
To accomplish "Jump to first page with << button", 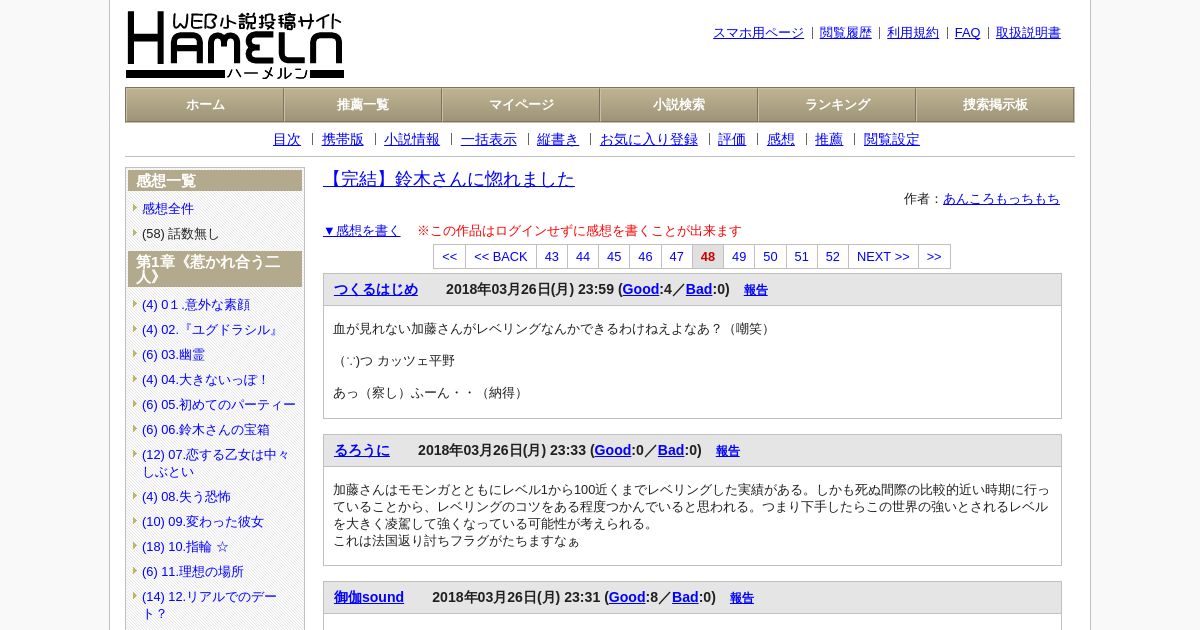I will [450, 257].
